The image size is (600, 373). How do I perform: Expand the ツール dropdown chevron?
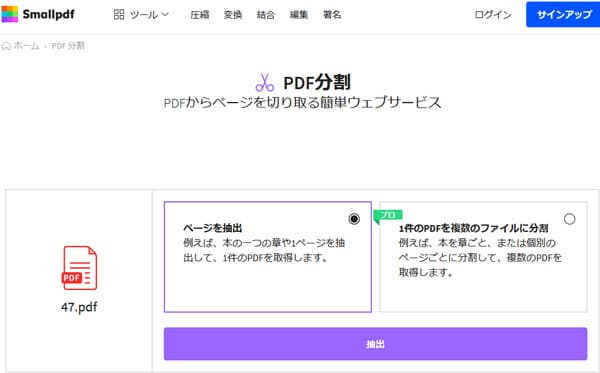pyautogui.click(x=165, y=14)
